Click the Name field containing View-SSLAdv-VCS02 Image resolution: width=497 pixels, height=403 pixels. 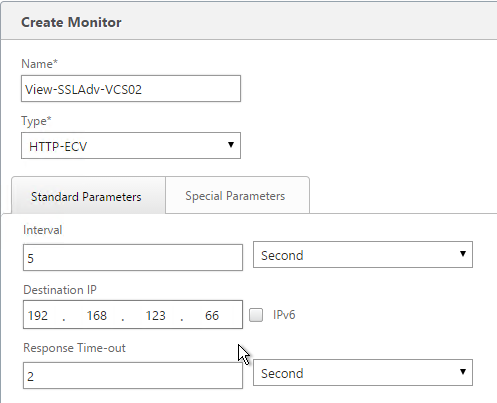point(131,89)
